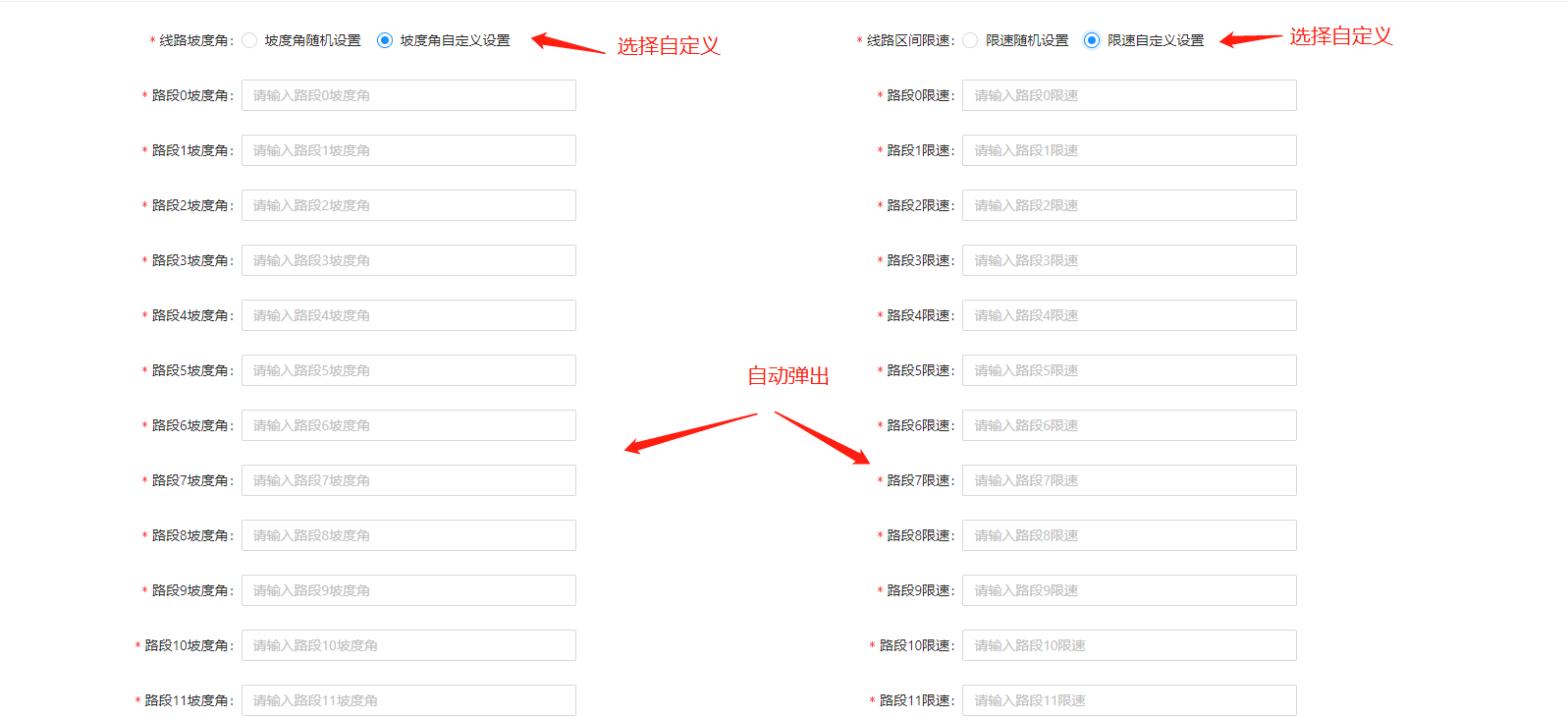
Task: Focus the 路段4坡度角 input field
Action: (x=408, y=315)
